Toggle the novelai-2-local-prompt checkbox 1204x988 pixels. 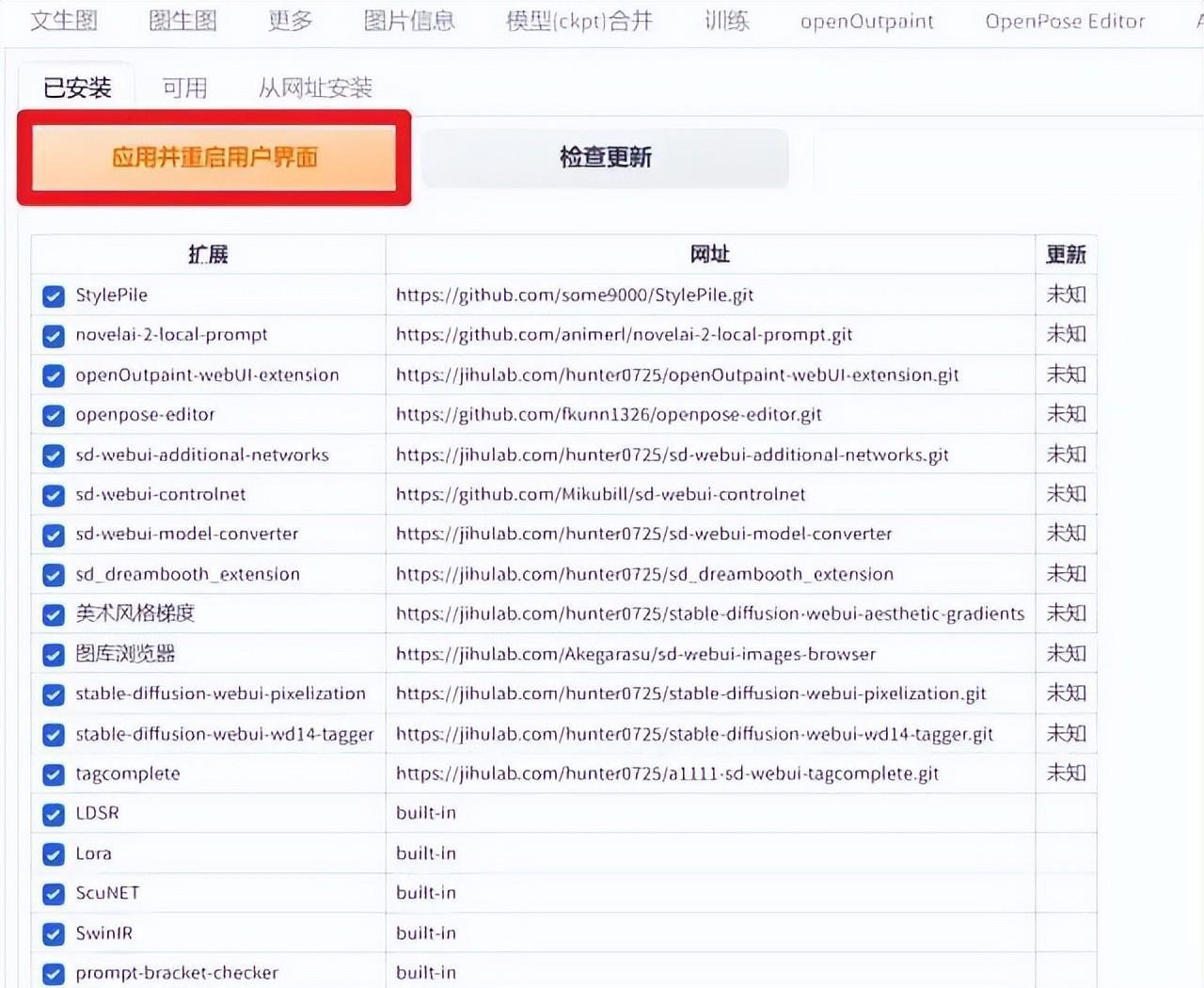54,337
